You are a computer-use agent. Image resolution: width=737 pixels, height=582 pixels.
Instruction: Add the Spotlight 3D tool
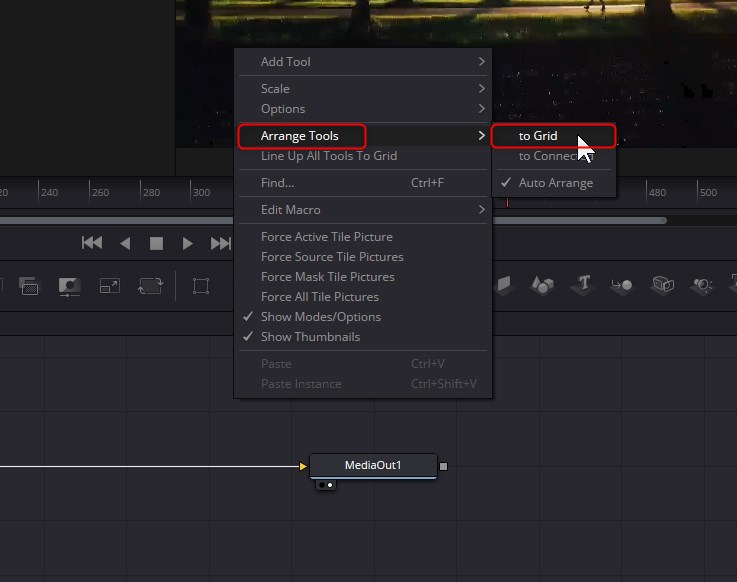click(702, 285)
